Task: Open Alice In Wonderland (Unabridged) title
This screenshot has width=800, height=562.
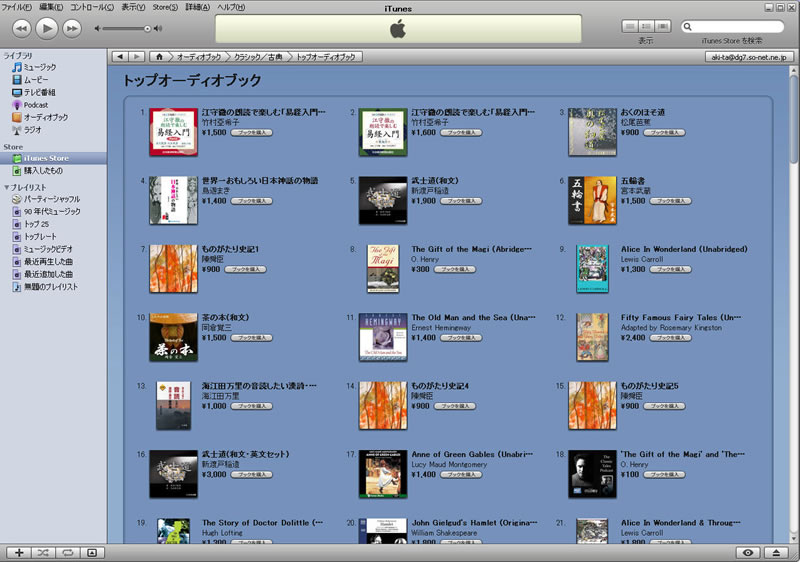Action: 684,249
